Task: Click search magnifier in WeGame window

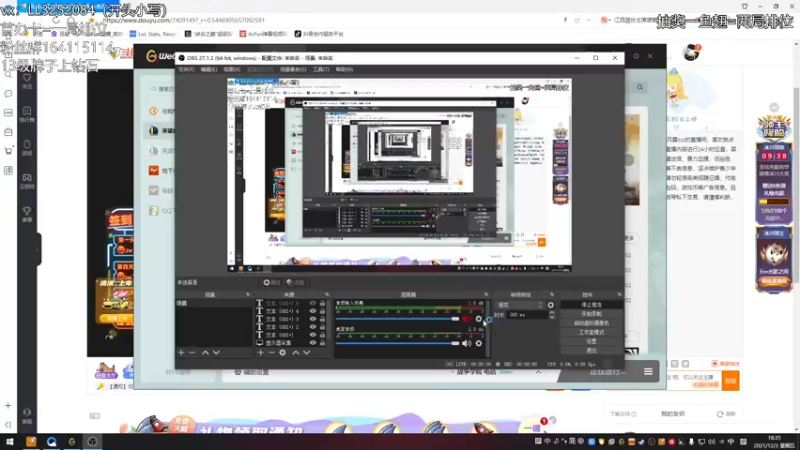Action: pos(640,87)
